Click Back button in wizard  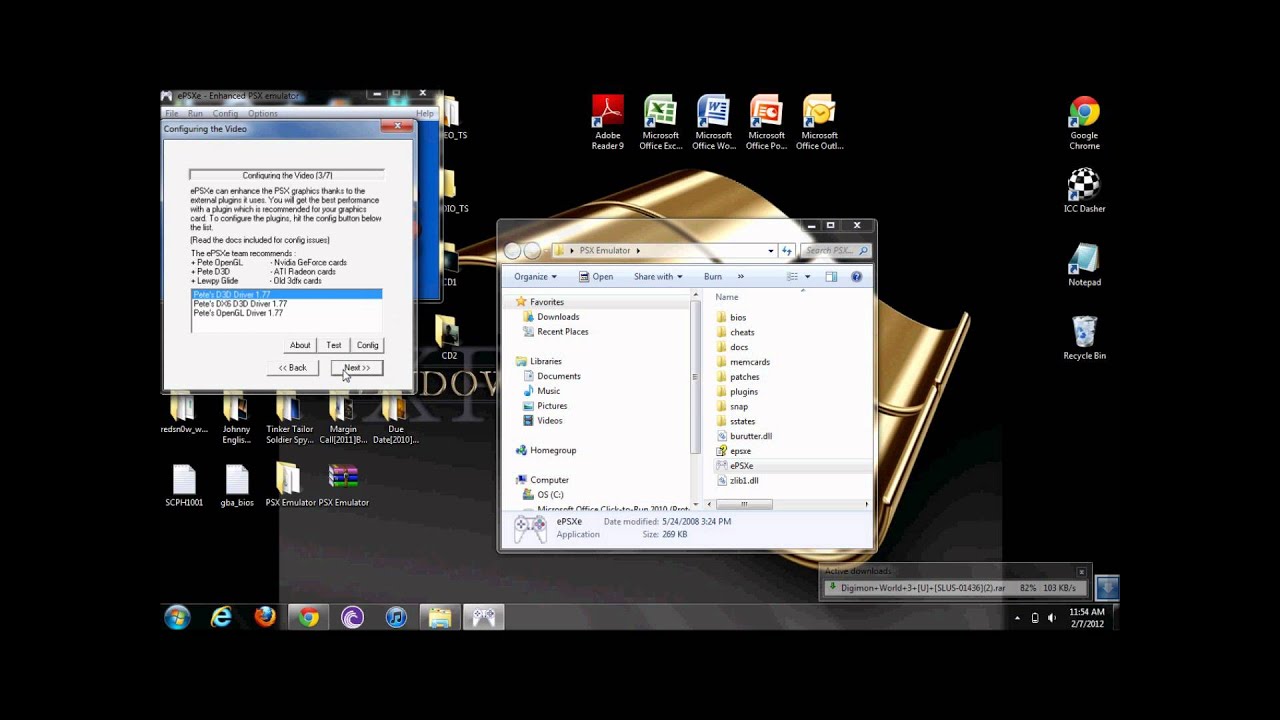[x=293, y=368]
